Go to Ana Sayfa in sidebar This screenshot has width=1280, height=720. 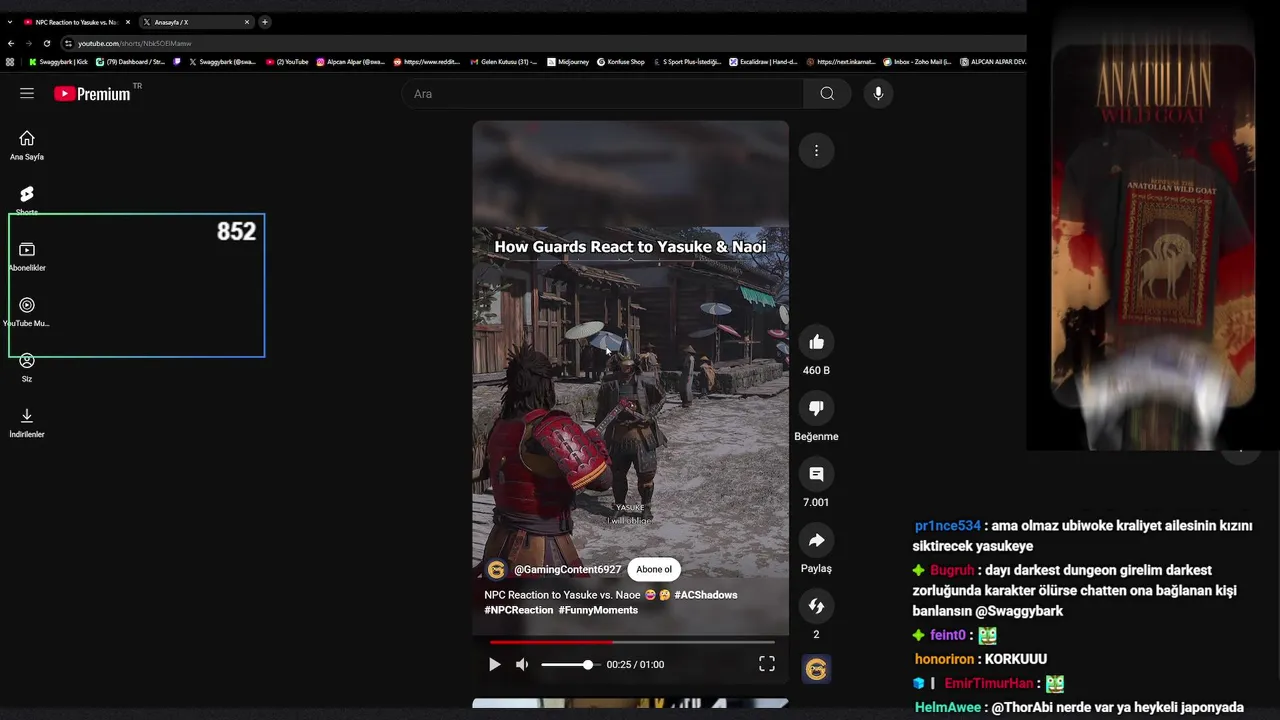point(27,145)
